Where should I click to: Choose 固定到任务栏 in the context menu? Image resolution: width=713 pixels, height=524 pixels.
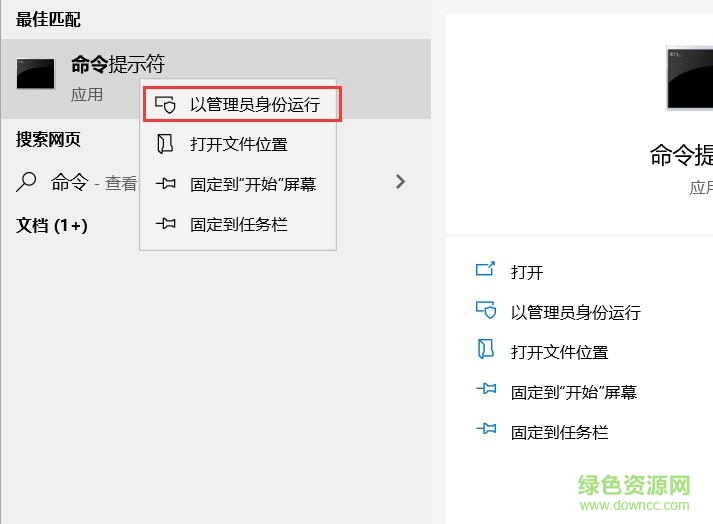[x=239, y=224]
